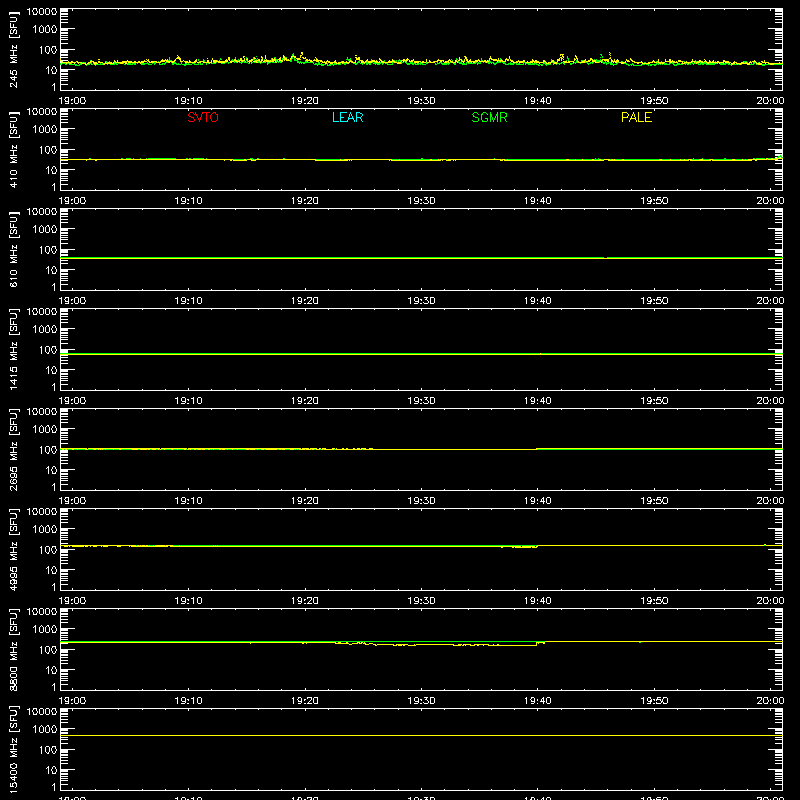This screenshot has height=800, width=800.
Task: Click the cyan LEAR station label
Action: (347, 117)
